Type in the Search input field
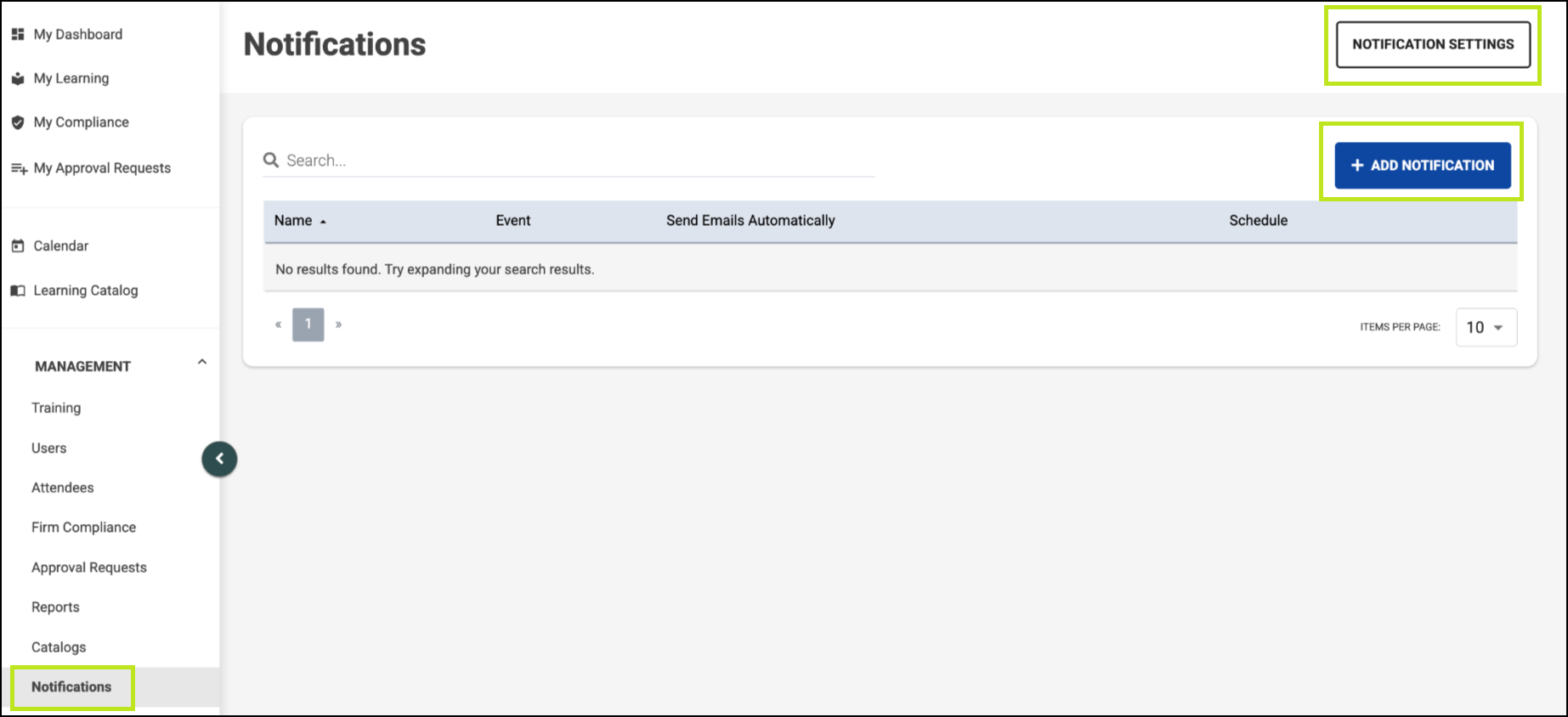 pyautogui.click(x=578, y=161)
